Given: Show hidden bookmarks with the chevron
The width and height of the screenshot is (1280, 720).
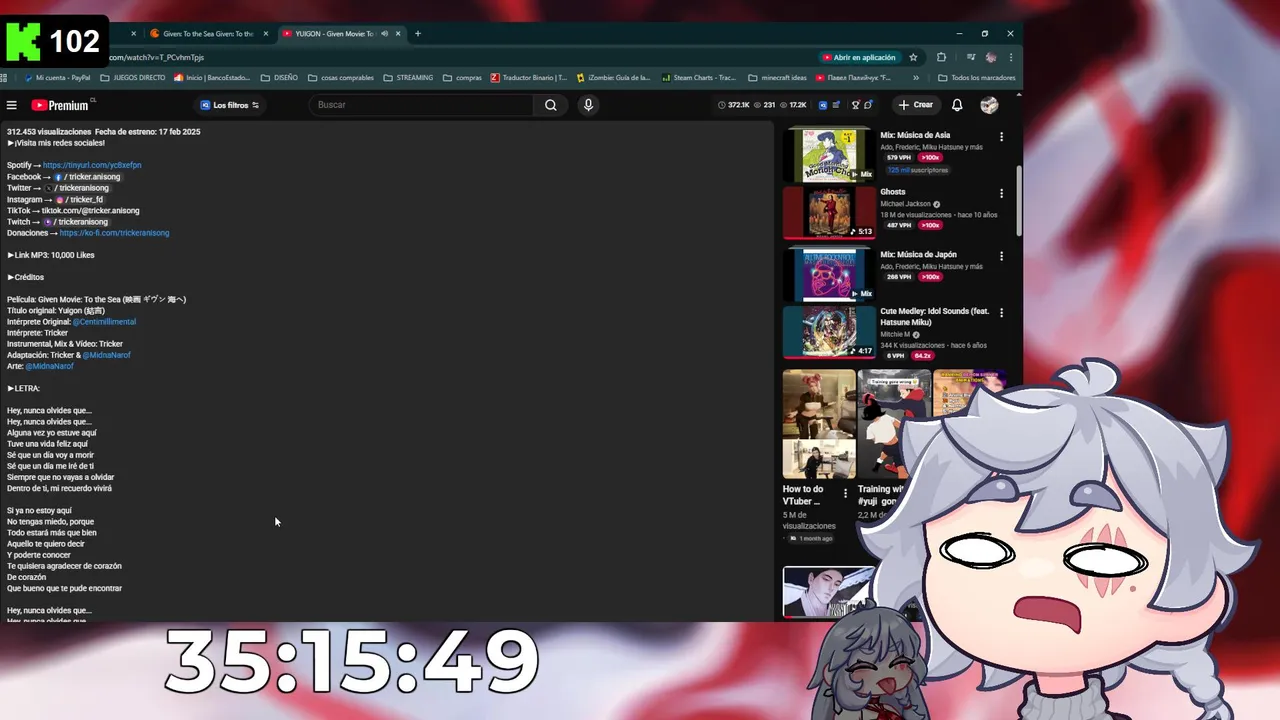Looking at the screenshot, I should tap(916, 78).
